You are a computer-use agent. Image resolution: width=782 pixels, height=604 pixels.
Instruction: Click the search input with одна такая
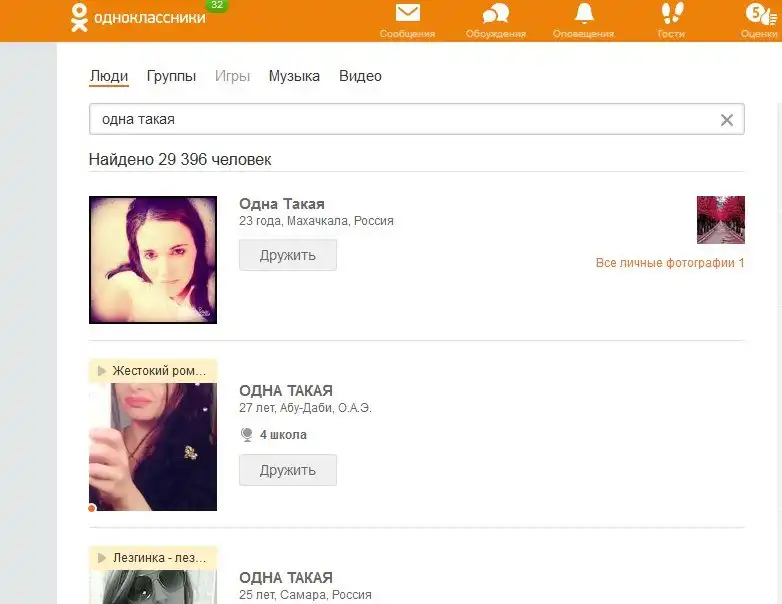400,119
